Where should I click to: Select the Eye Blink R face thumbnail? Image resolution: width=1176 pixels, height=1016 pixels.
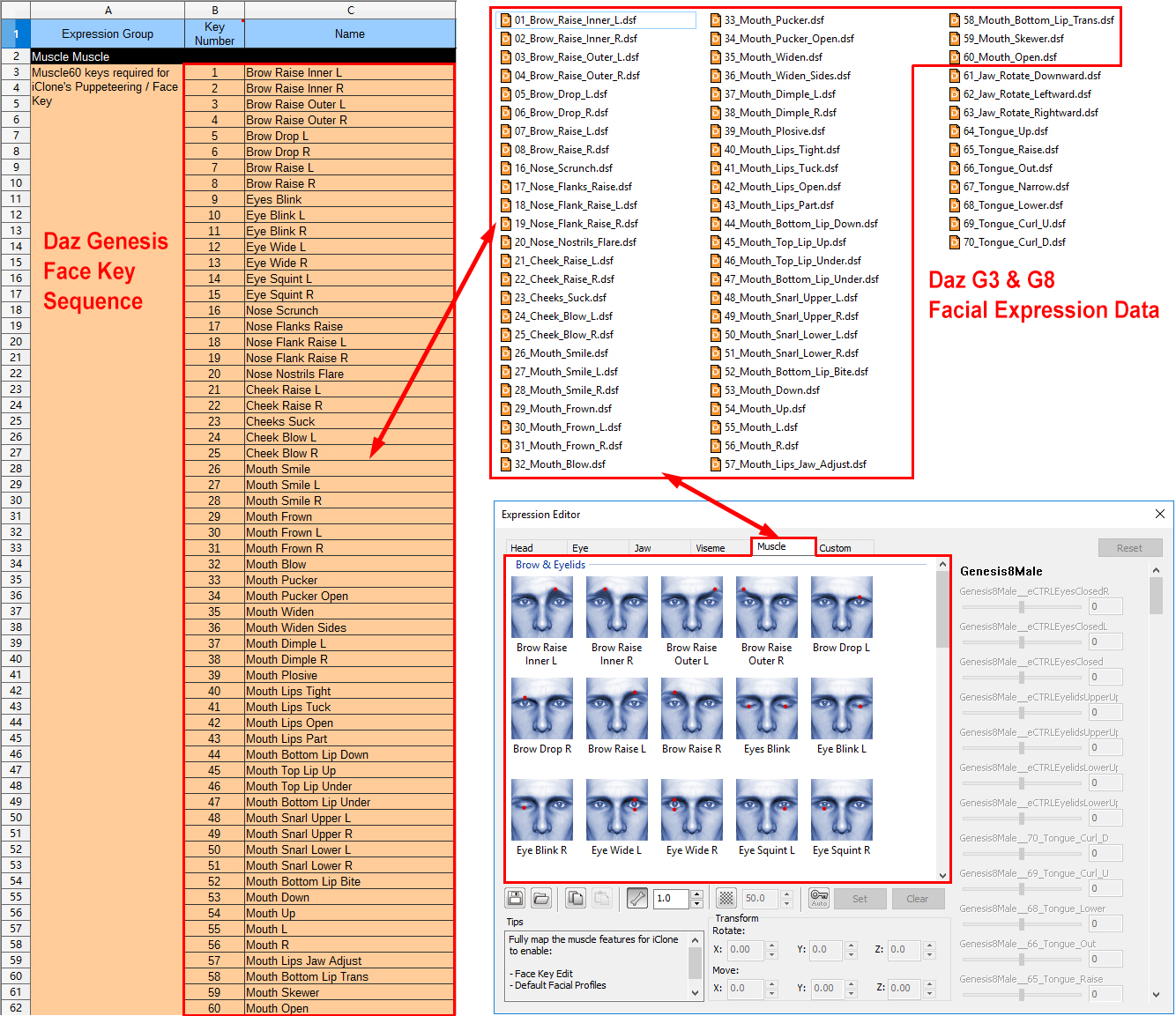542,810
